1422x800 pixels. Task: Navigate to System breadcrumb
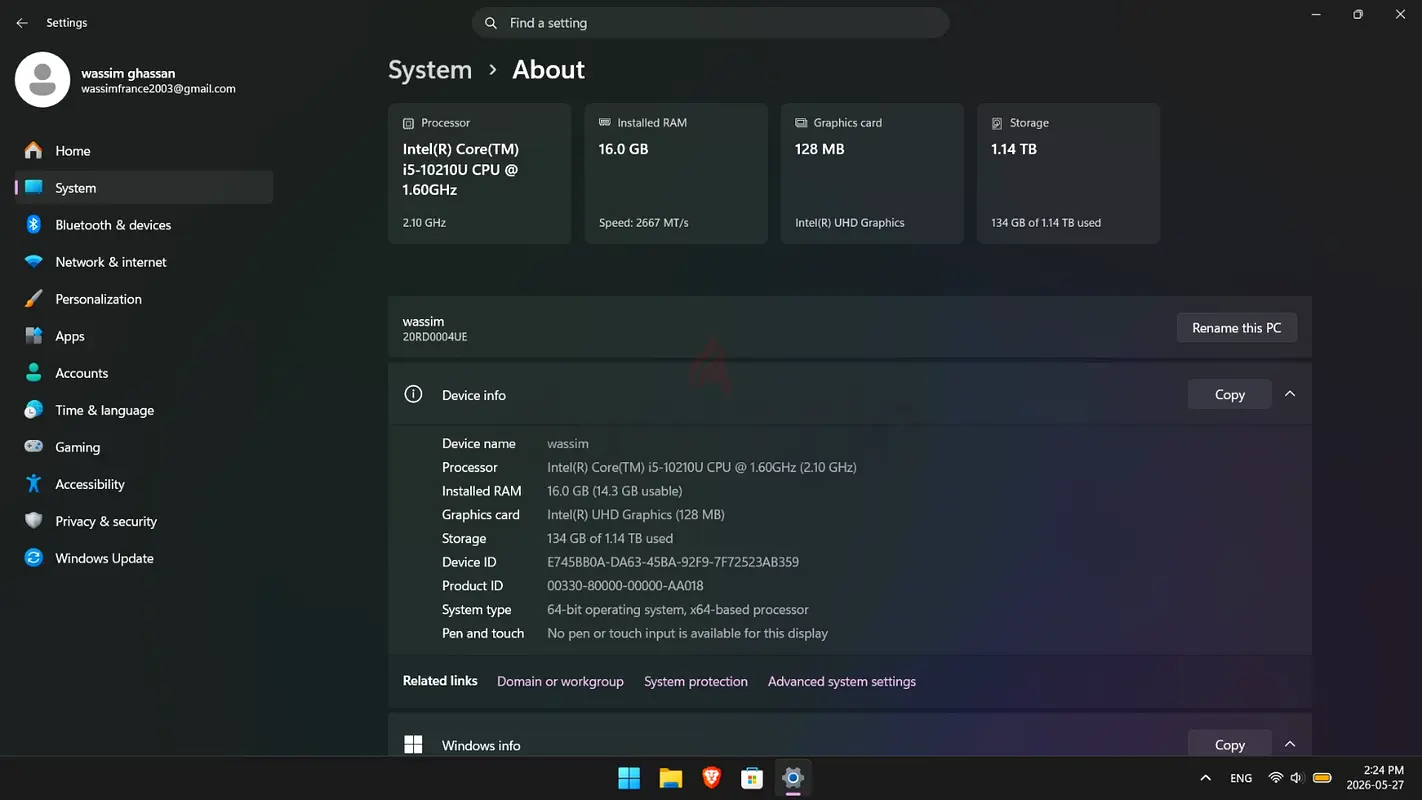(430, 70)
